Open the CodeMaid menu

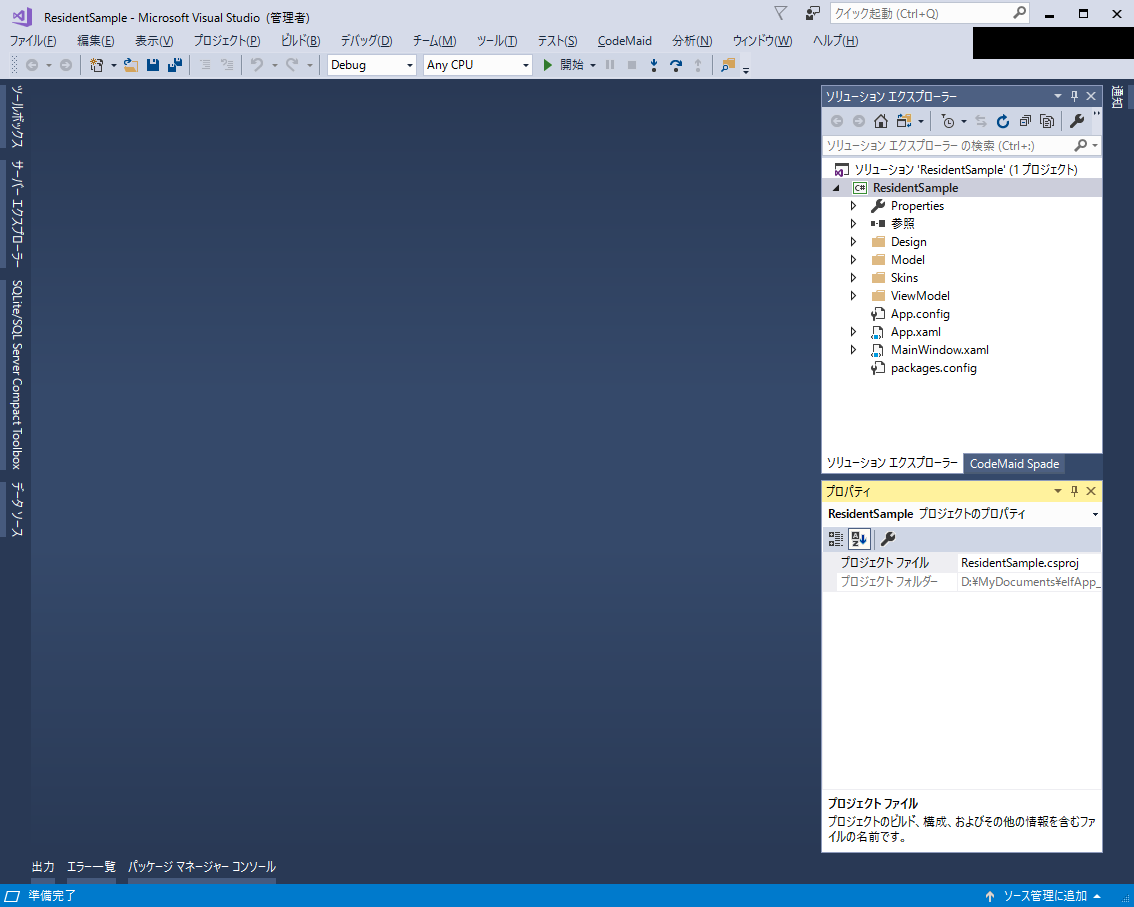[625, 41]
